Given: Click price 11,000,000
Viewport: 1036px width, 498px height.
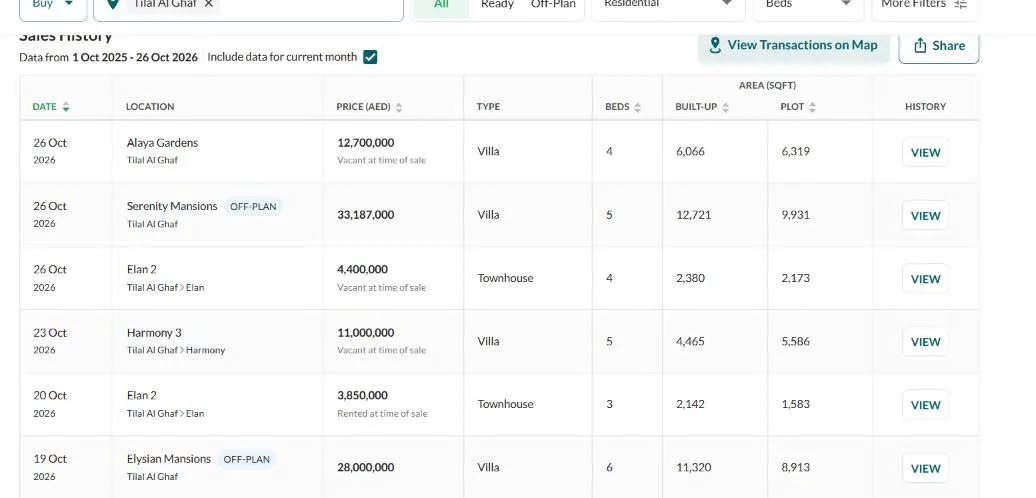Looking at the screenshot, I should point(365,333).
